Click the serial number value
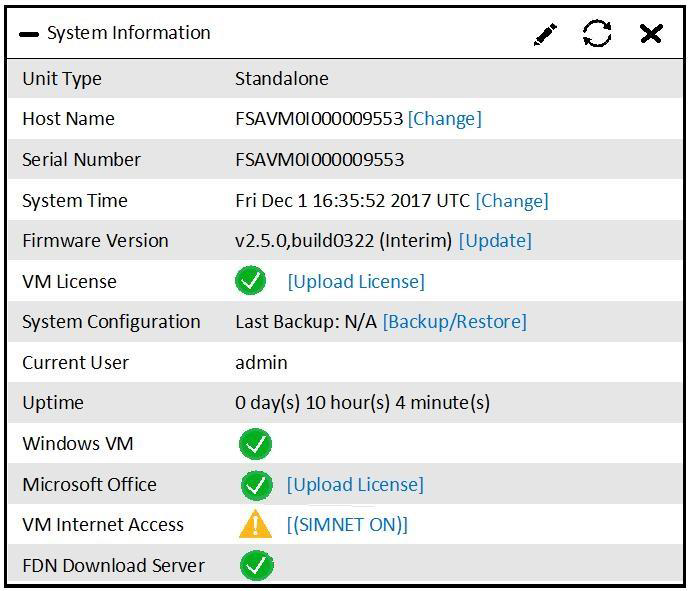 pos(319,160)
